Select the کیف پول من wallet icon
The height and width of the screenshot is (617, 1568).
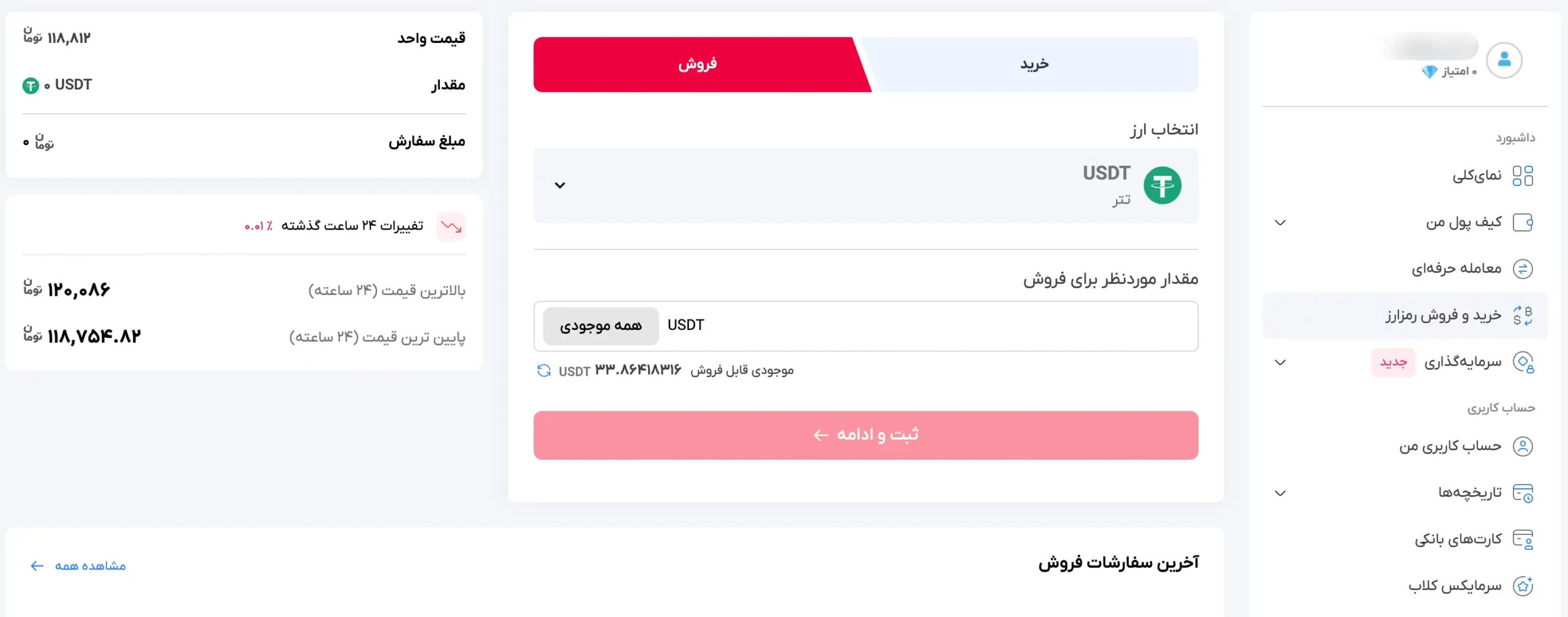[x=1524, y=222]
